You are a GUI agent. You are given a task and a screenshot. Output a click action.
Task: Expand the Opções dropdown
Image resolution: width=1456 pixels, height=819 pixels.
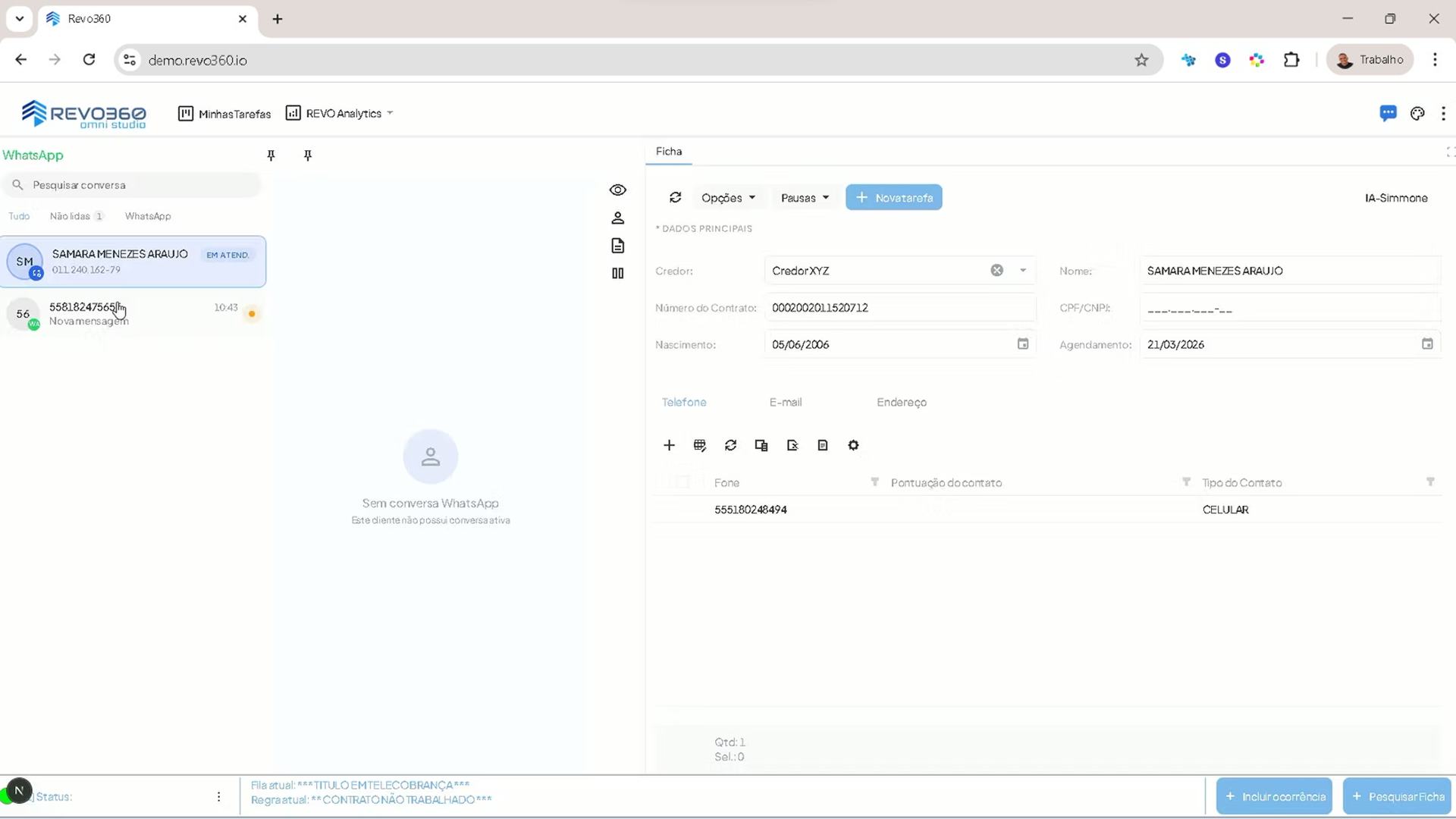pos(728,197)
